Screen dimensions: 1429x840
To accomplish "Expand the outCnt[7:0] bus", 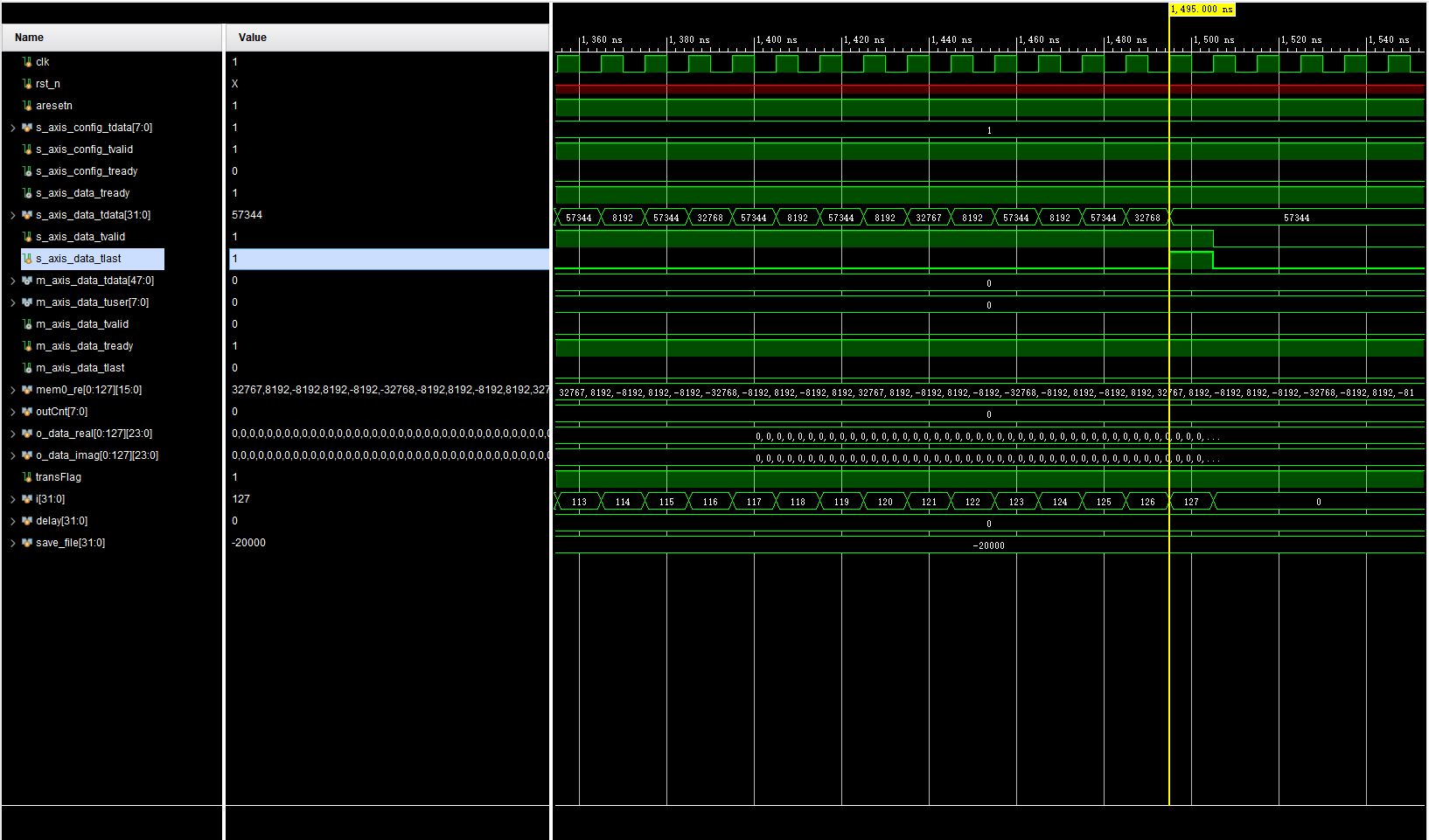I will [12, 412].
